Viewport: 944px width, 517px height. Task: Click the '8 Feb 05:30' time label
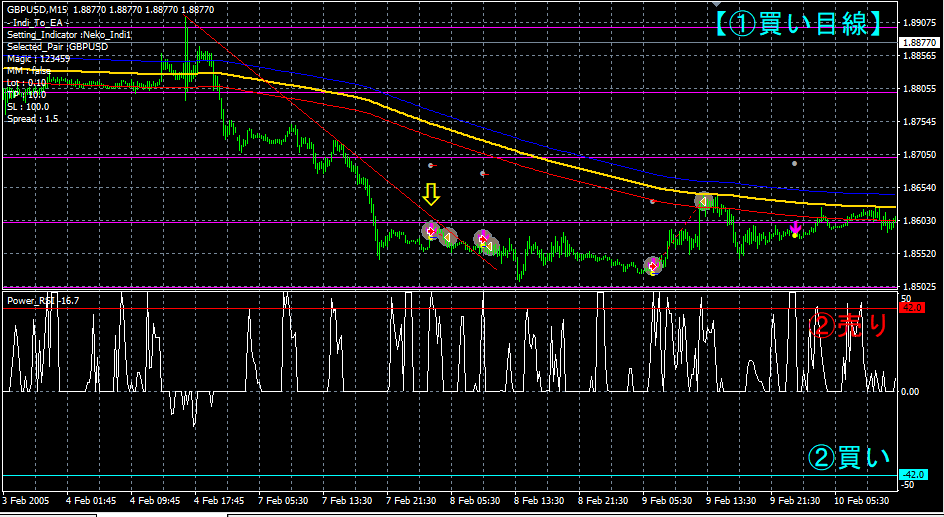476,501
